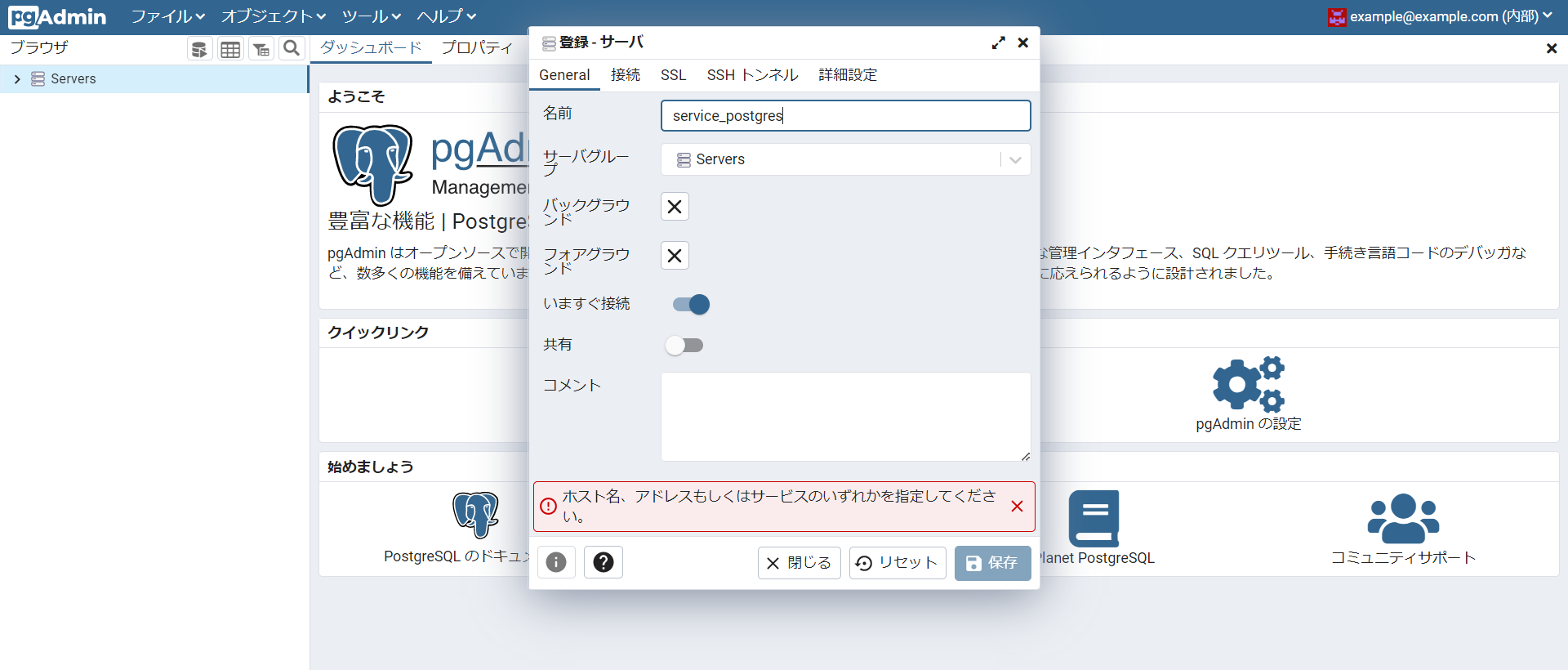1568x670 pixels.
Task: Open the server group browser toolbar icon
Action: tap(199, 49)
